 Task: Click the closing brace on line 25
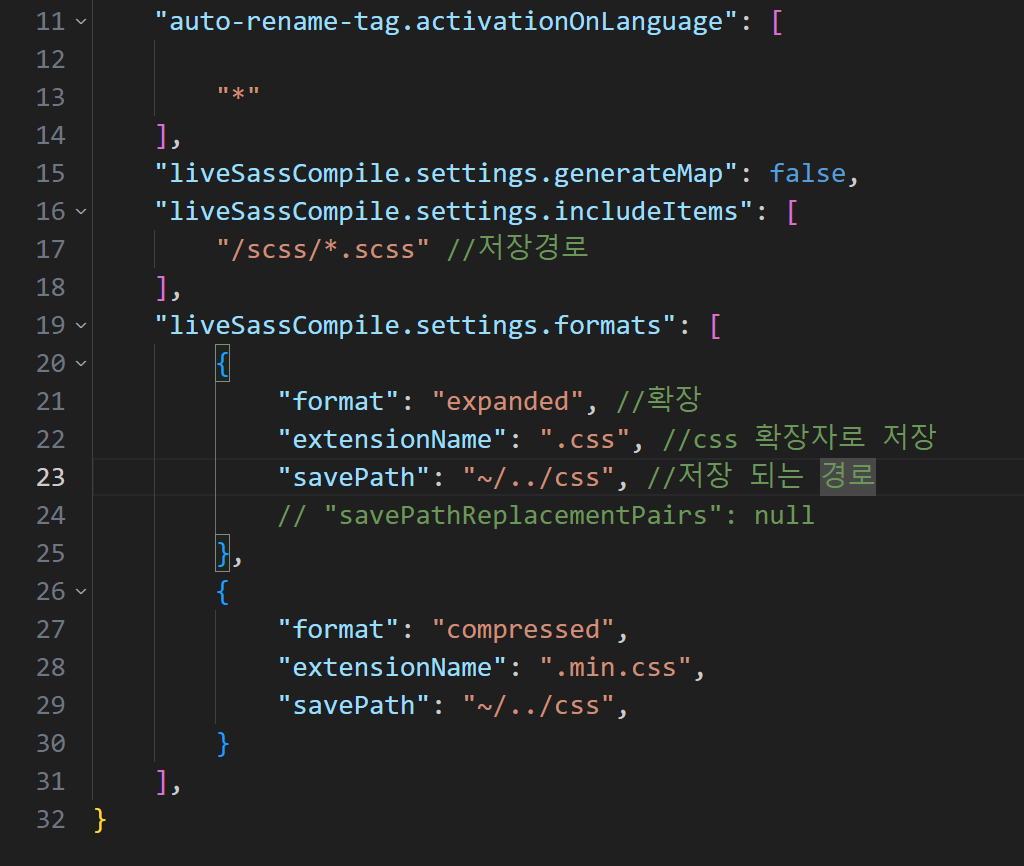pyautogui.click(x=223, y=553)
